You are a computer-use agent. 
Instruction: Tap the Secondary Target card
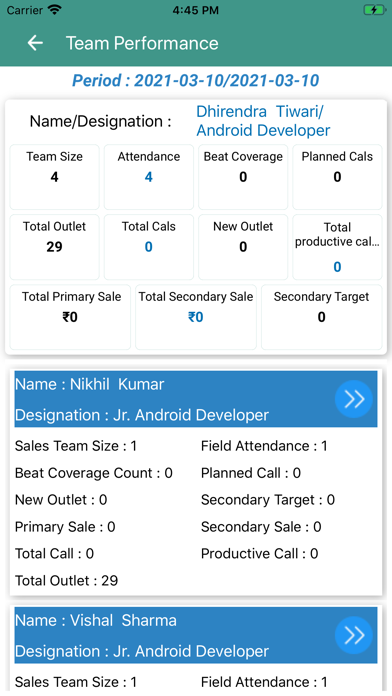coord(321,317)
